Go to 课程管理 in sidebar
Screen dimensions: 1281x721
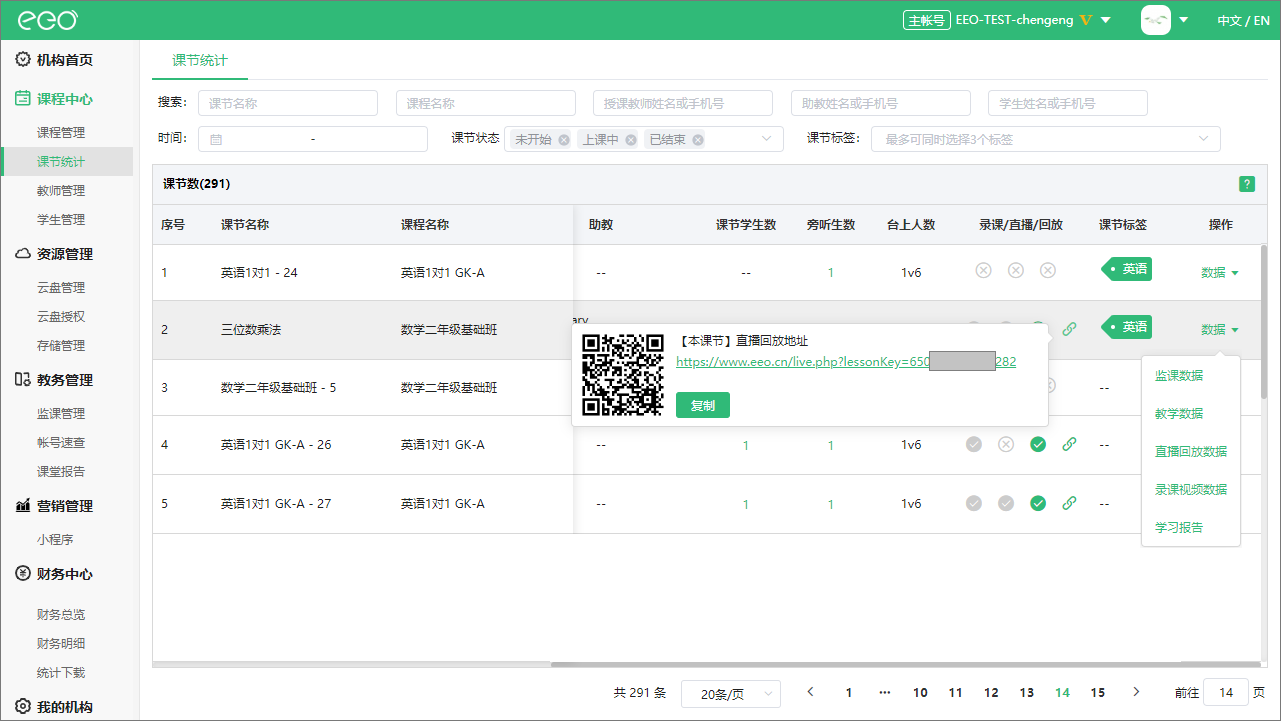(x=61, y=132)
